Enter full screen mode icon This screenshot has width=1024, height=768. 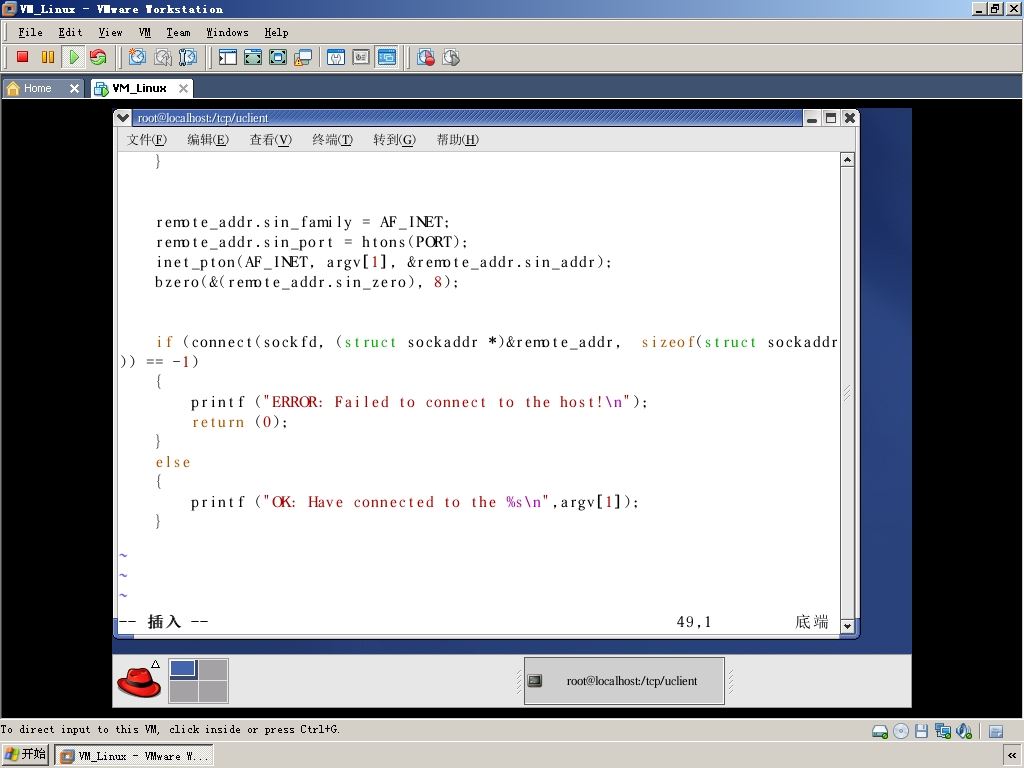[278, 57]
